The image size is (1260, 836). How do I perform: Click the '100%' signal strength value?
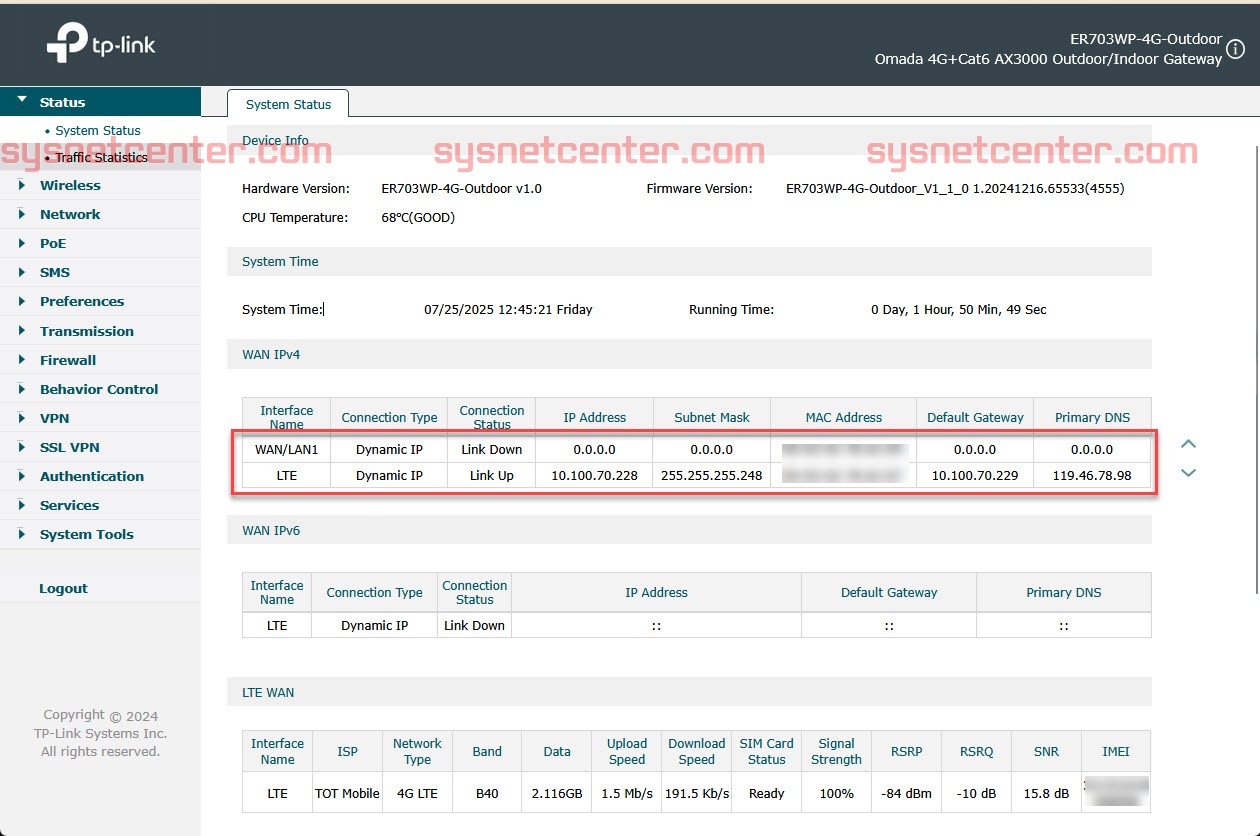coord(836,793)
